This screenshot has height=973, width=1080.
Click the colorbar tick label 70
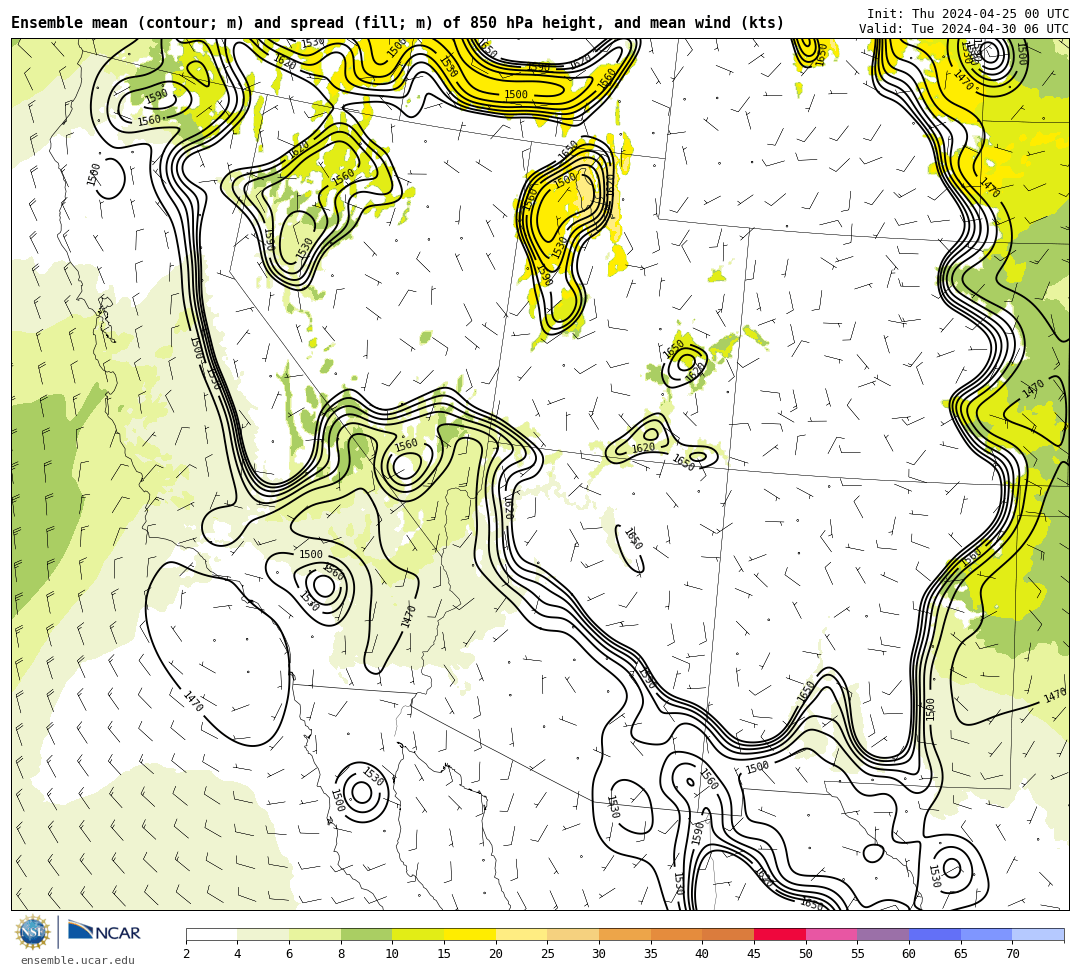pos(1012,954)
